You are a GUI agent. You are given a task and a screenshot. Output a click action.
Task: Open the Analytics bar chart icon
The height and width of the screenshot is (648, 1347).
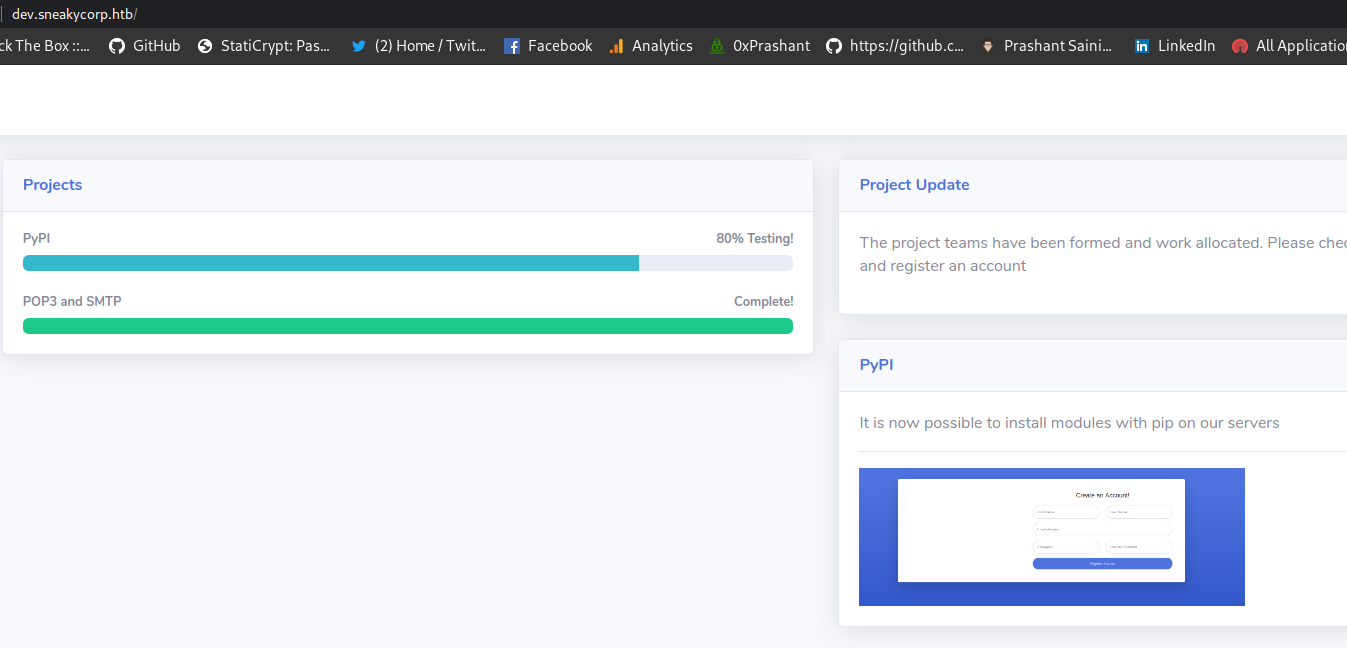point(616,46)
